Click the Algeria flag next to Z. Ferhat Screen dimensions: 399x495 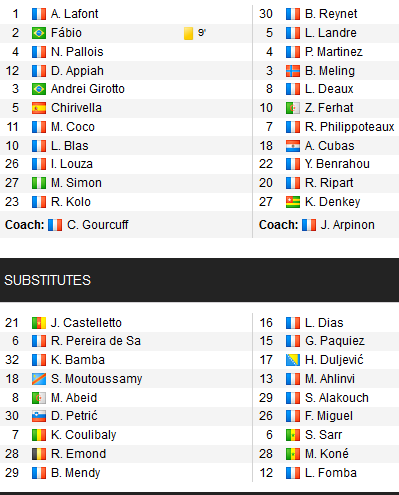(x=293, y=108)
